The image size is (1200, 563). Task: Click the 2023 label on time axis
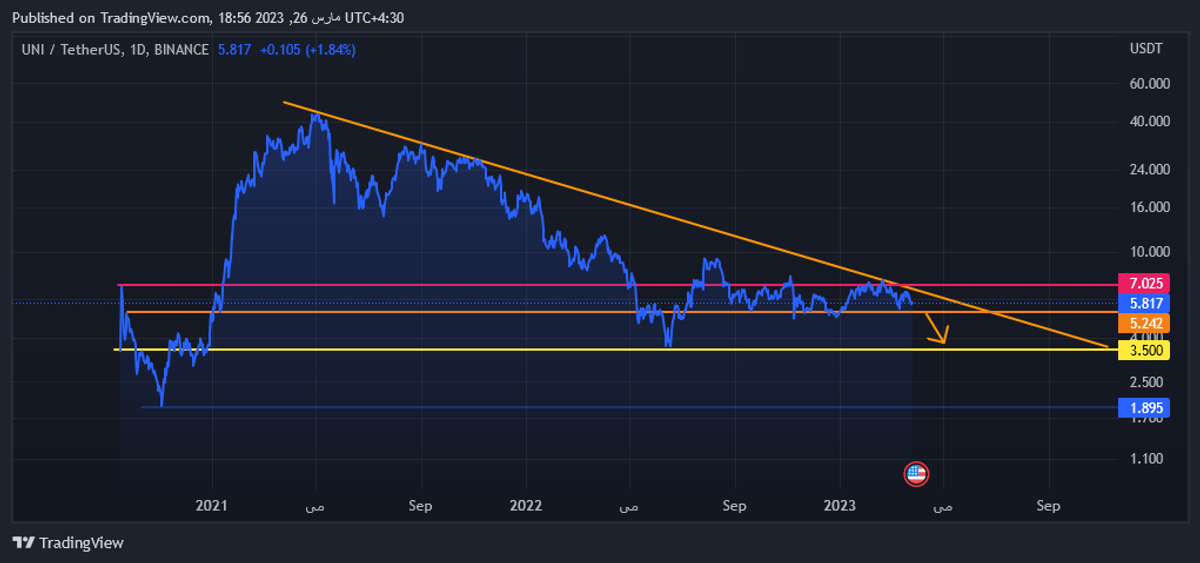840,506
